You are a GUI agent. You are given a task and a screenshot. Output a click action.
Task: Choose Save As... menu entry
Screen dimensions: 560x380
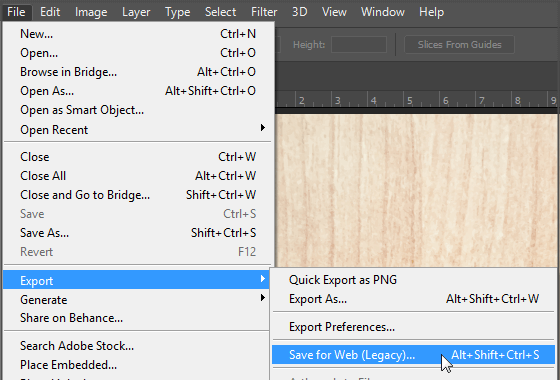(139, 233)
